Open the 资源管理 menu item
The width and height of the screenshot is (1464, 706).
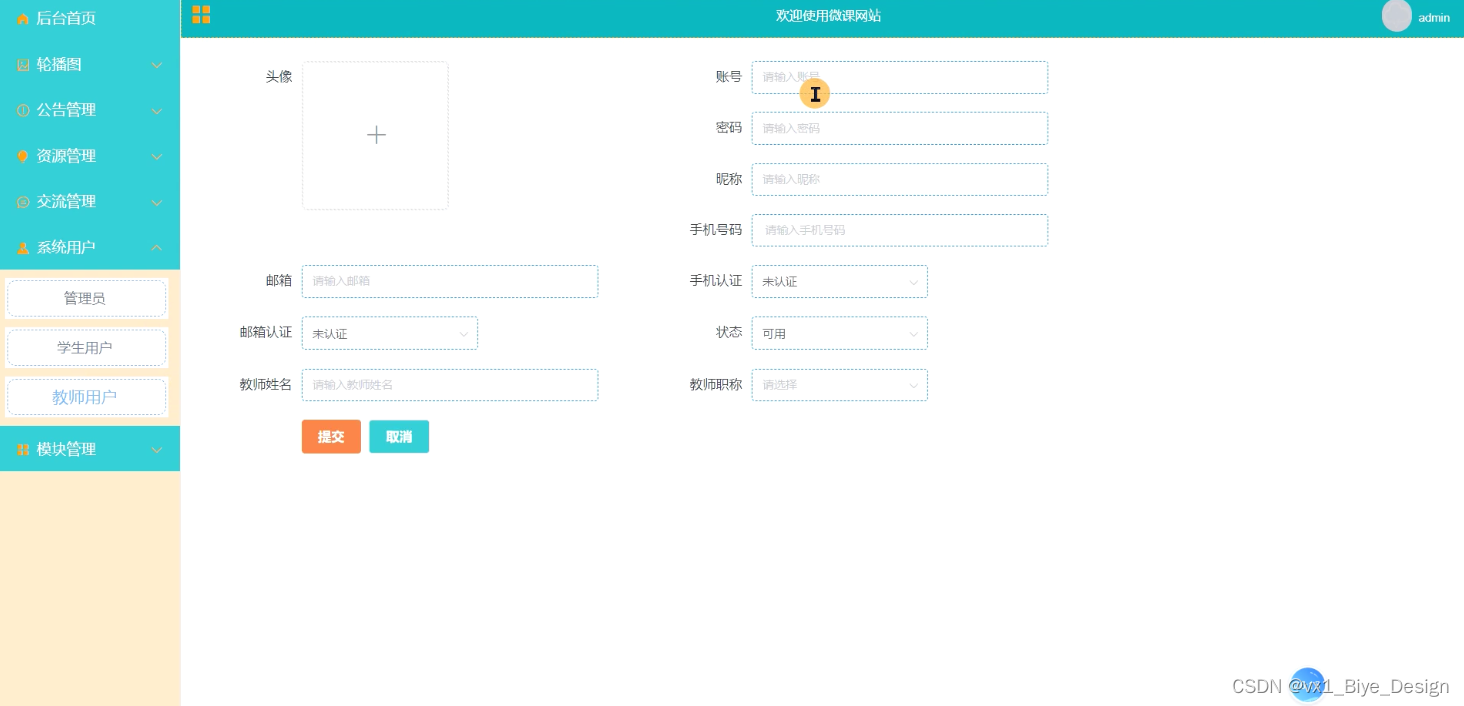90,156
